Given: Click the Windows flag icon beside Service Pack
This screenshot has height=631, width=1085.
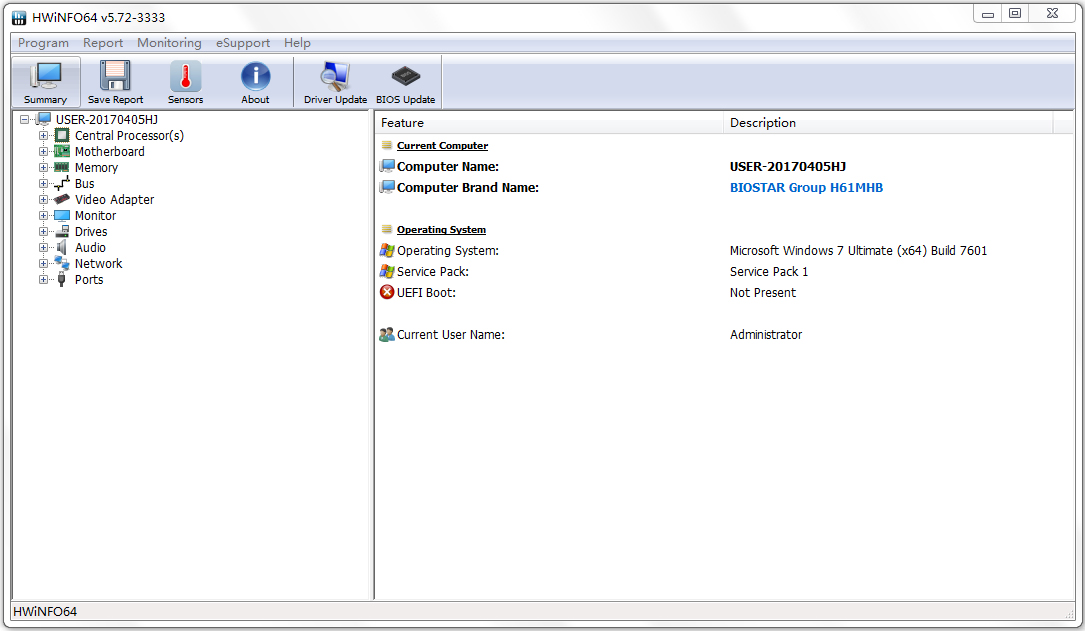Looking at the screenshot, I should (387, 271).
